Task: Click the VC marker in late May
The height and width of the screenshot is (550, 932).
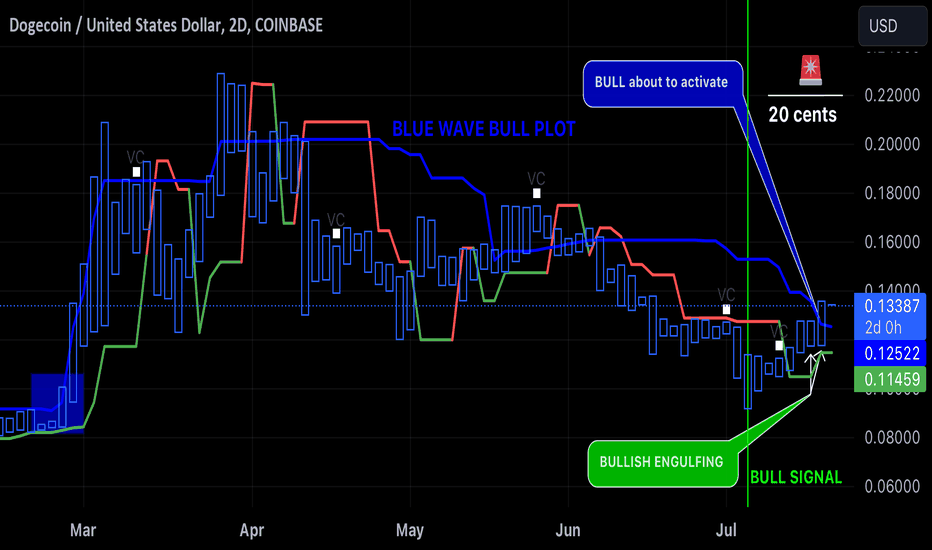Action: (536, 185)
